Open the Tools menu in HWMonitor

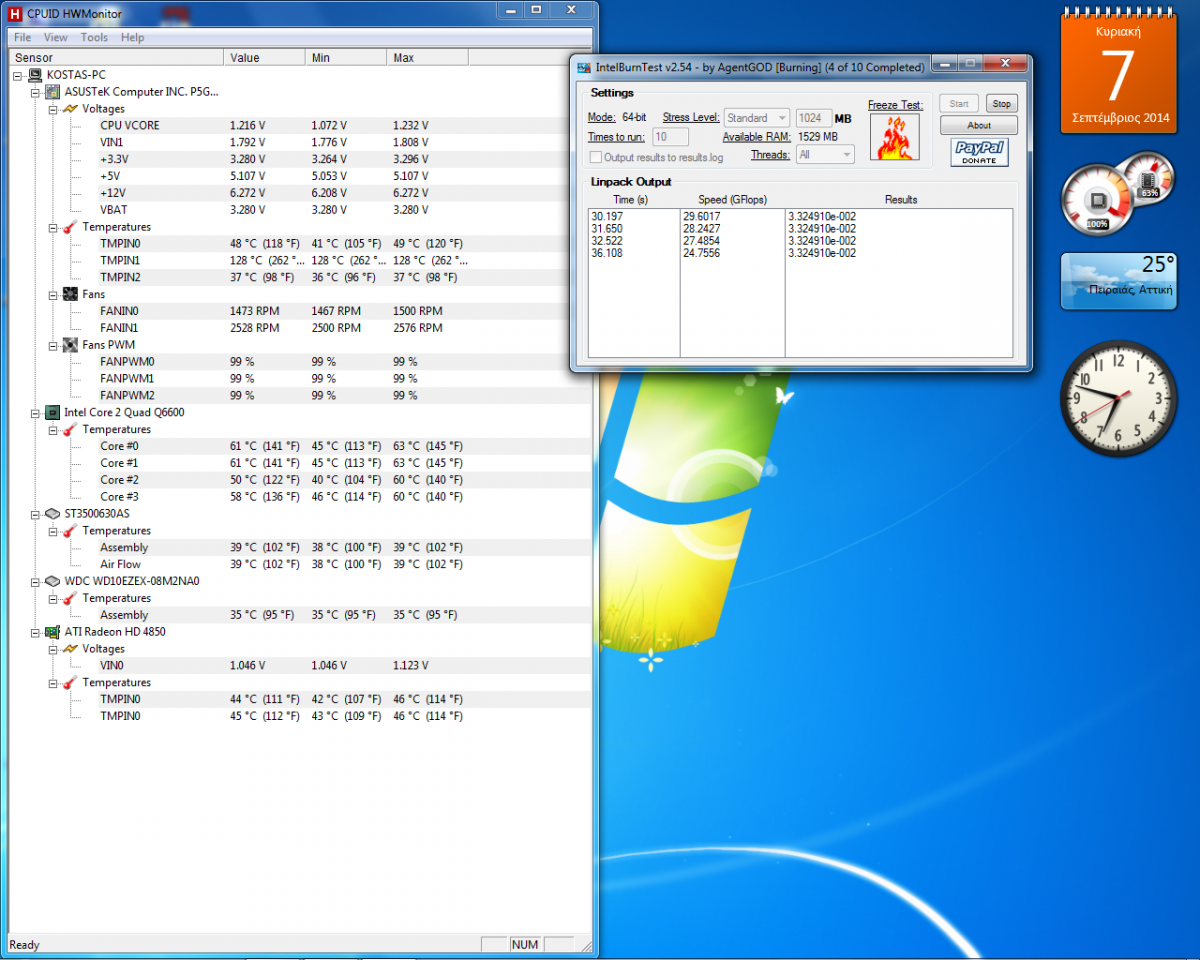pos(94,37)
